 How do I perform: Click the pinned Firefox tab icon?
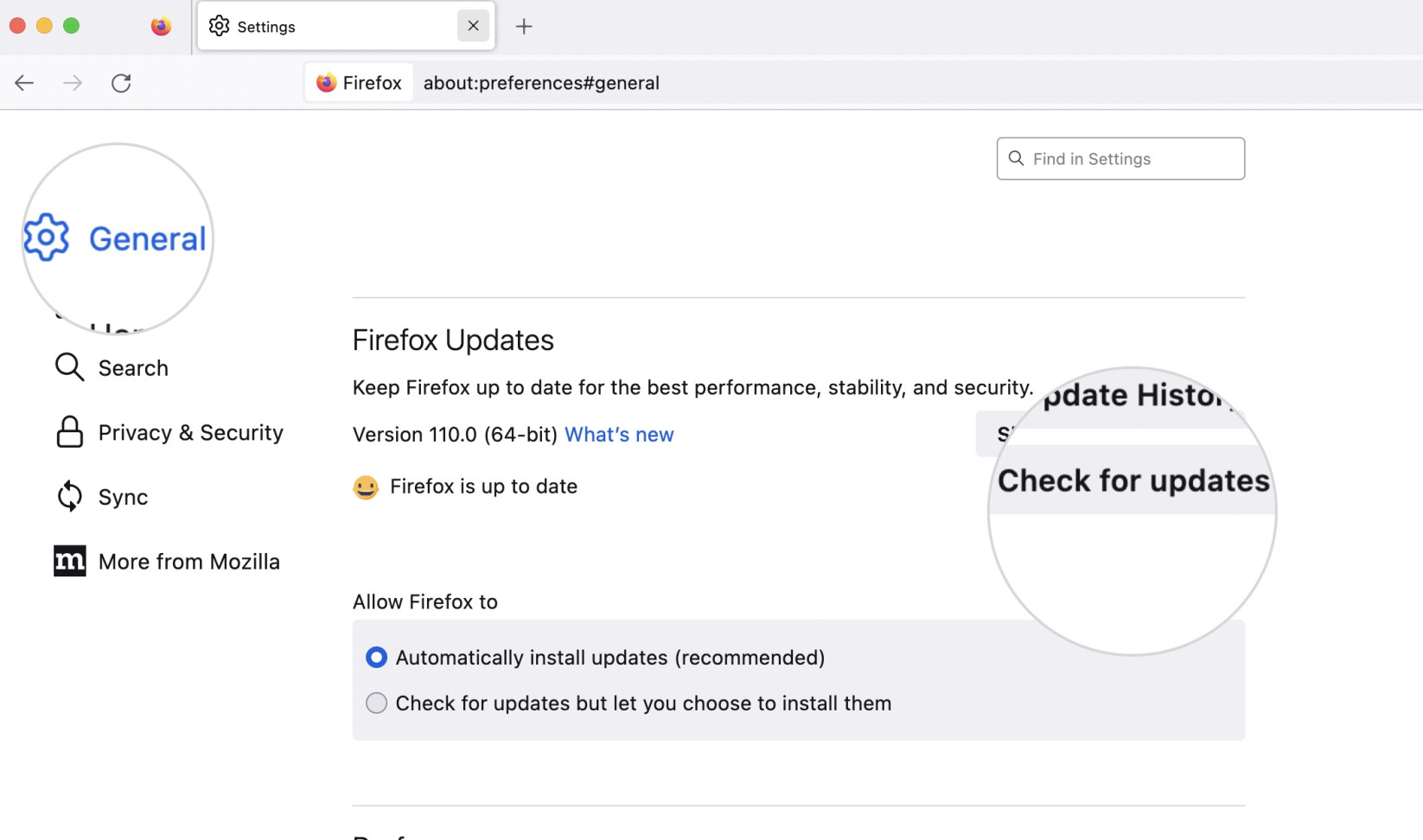(x=161, y=26)
